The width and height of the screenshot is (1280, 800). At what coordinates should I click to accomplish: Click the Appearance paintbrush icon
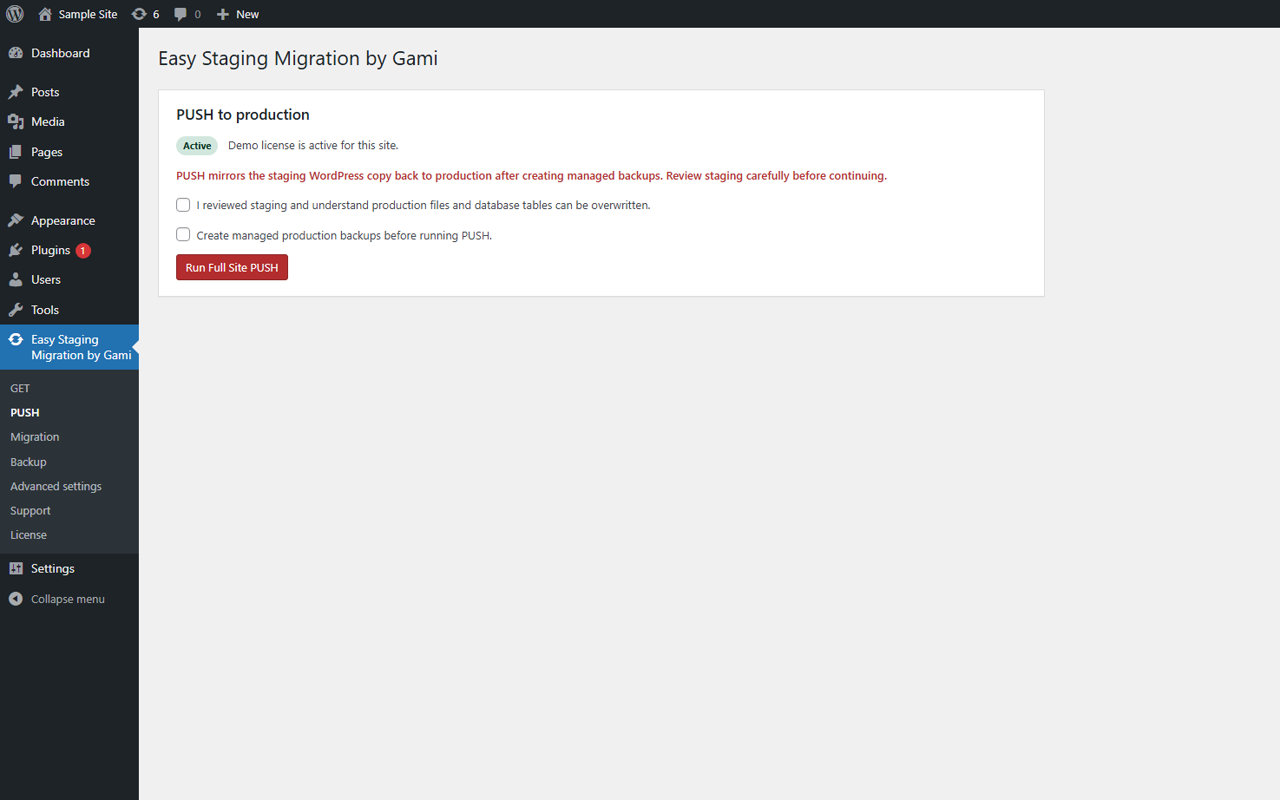16,220
